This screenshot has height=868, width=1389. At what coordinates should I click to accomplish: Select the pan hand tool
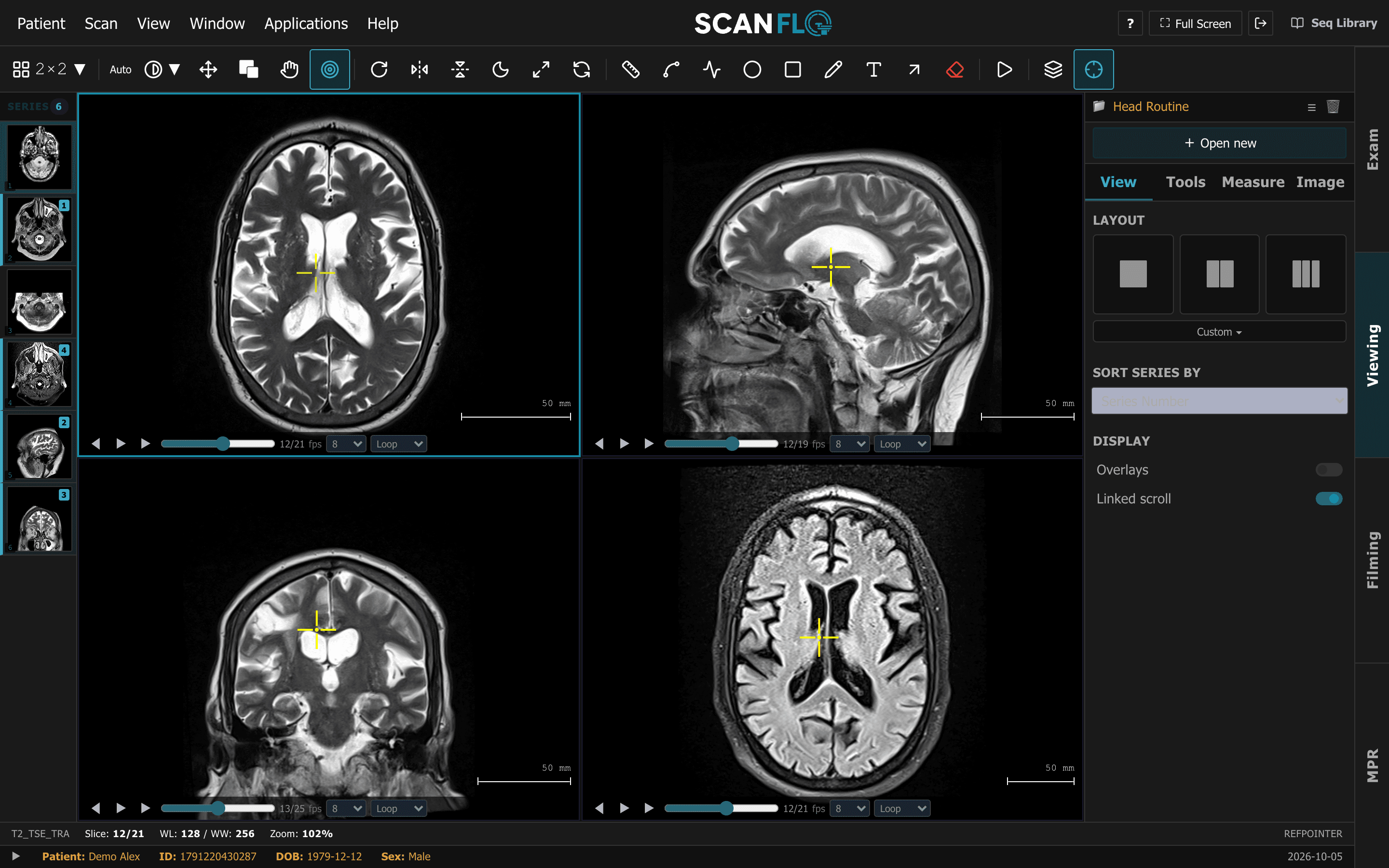(x=289, y=69)
